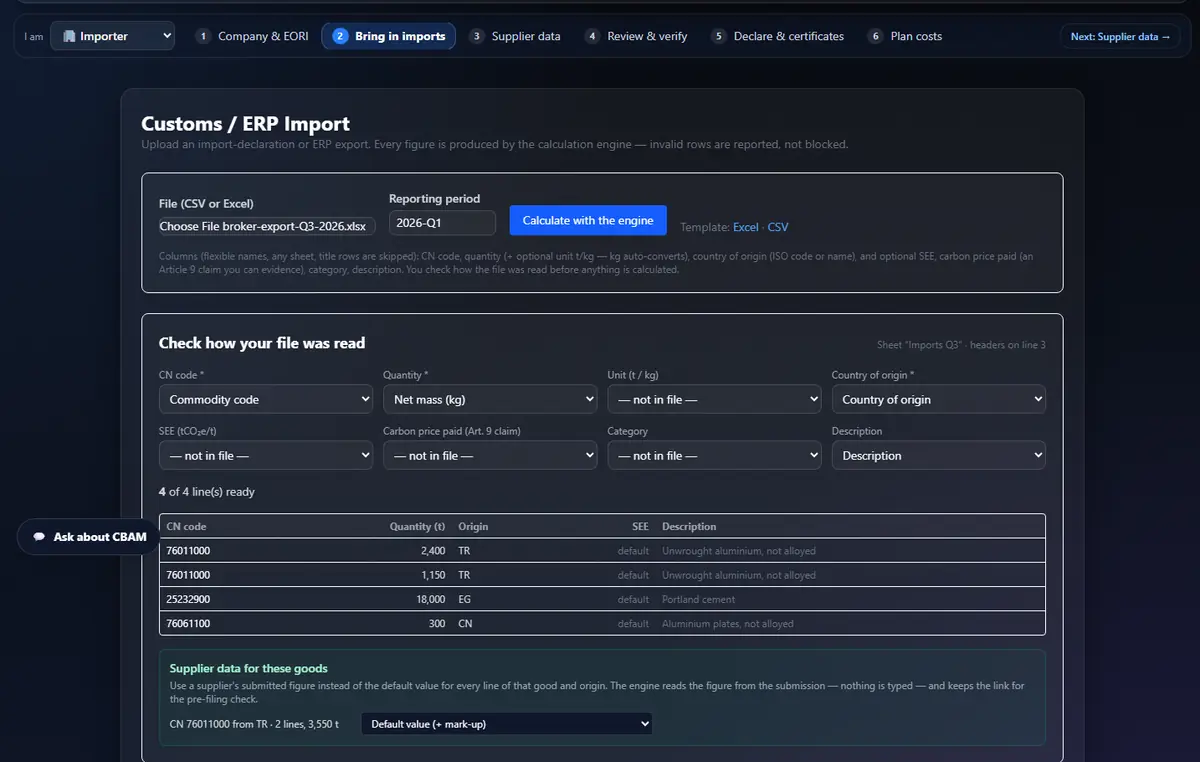Click the Choose File input with broker-export-Q3-2026.xlsx
The image size is (1200, 762).
[x=268, y=226]
